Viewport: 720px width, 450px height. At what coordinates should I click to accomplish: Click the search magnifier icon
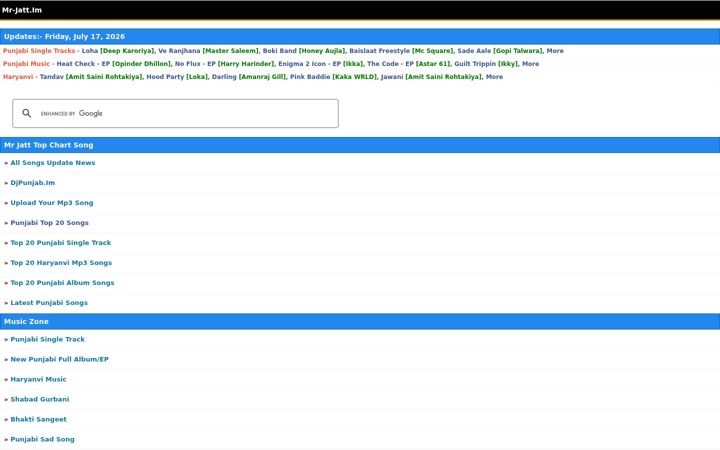[27, 113]
